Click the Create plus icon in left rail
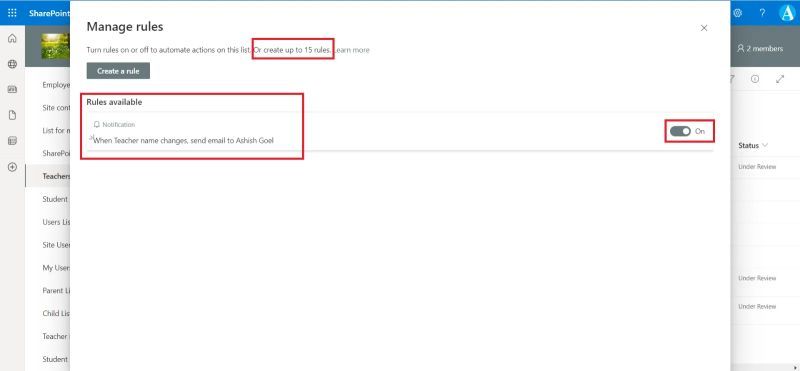 12,167
